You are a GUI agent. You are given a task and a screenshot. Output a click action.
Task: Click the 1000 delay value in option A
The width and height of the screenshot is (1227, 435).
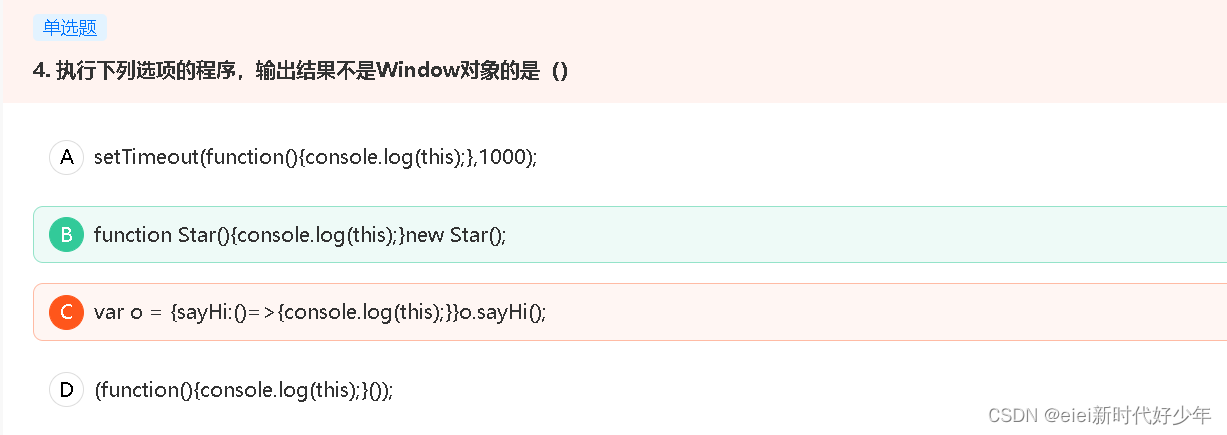[504, 158]
